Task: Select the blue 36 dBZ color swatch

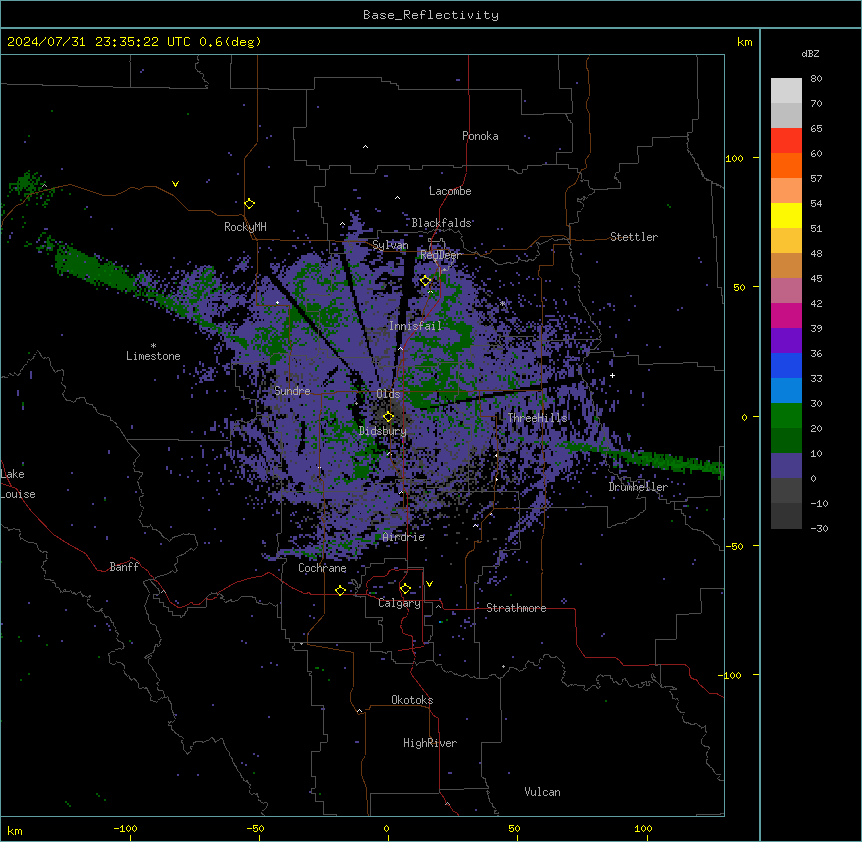Action: click(786, 365)
